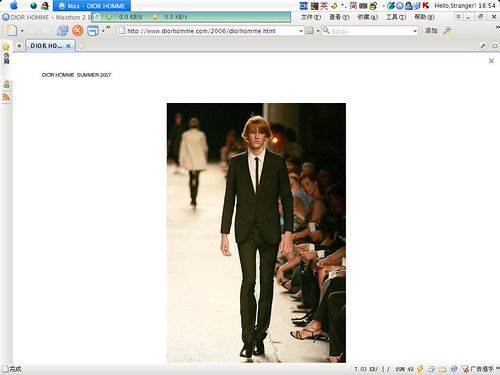Select the Max - DIOR HOMME taskbar item
The image size is (500, 375).
coord(92,6)
